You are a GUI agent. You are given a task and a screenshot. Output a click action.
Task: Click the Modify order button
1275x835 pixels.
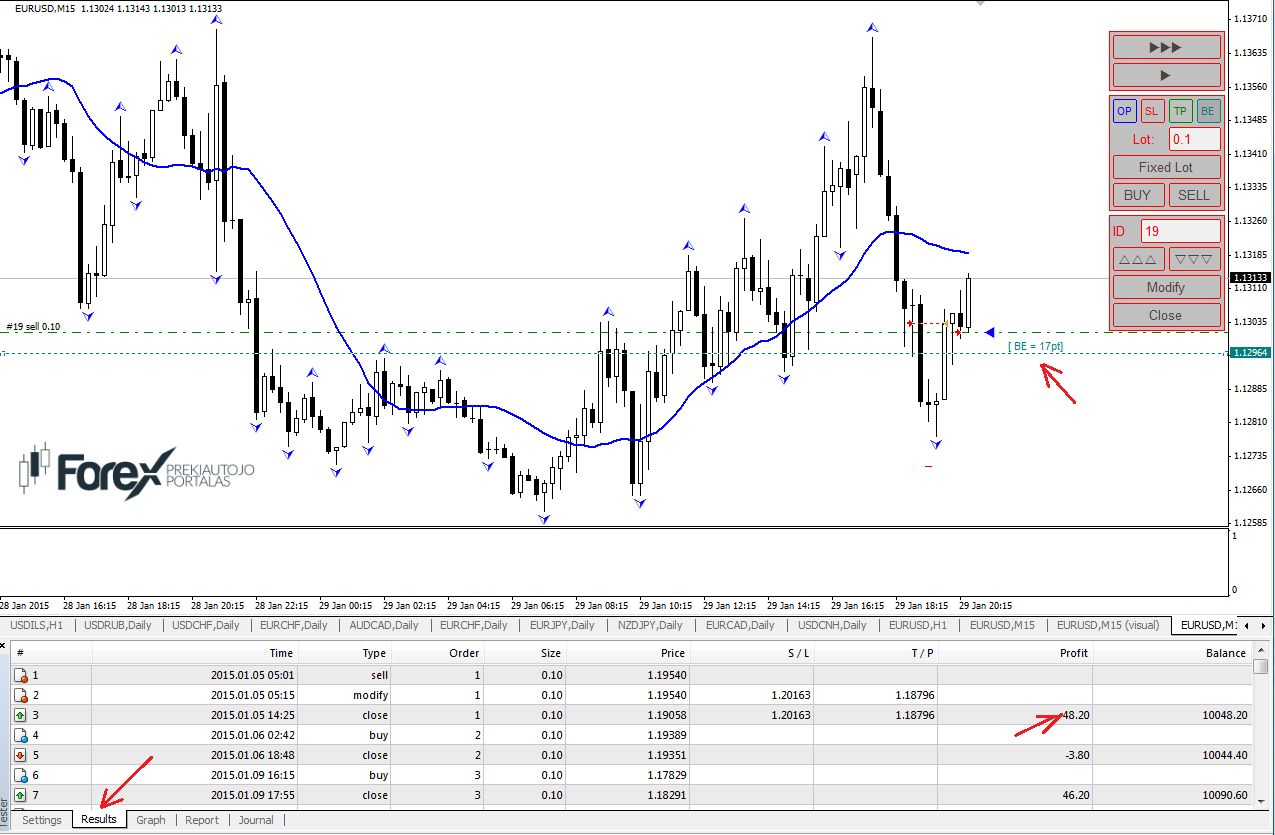point(1166,287)
